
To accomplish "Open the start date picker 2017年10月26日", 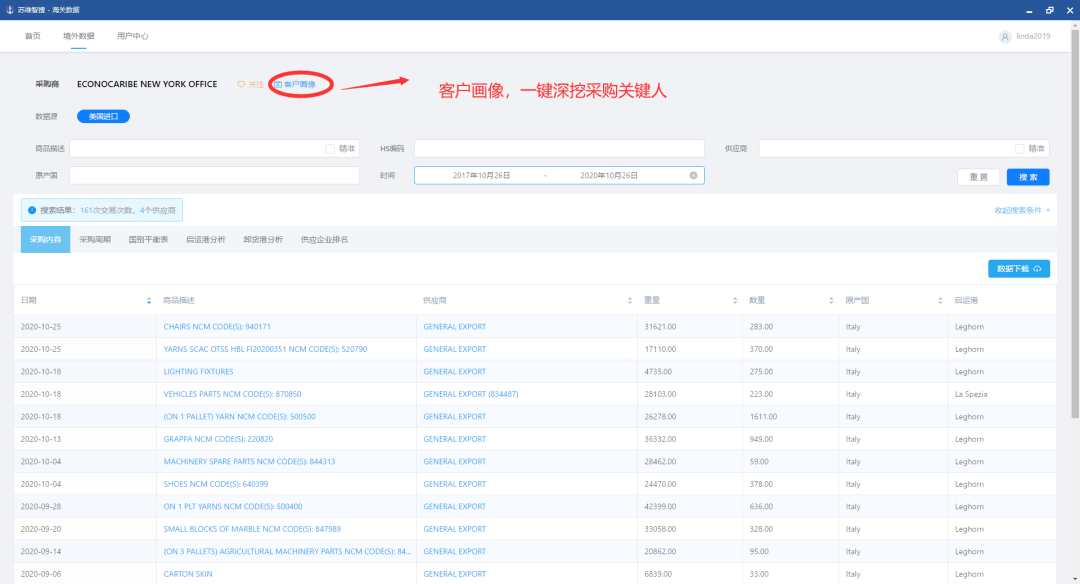I will (481, 176).
